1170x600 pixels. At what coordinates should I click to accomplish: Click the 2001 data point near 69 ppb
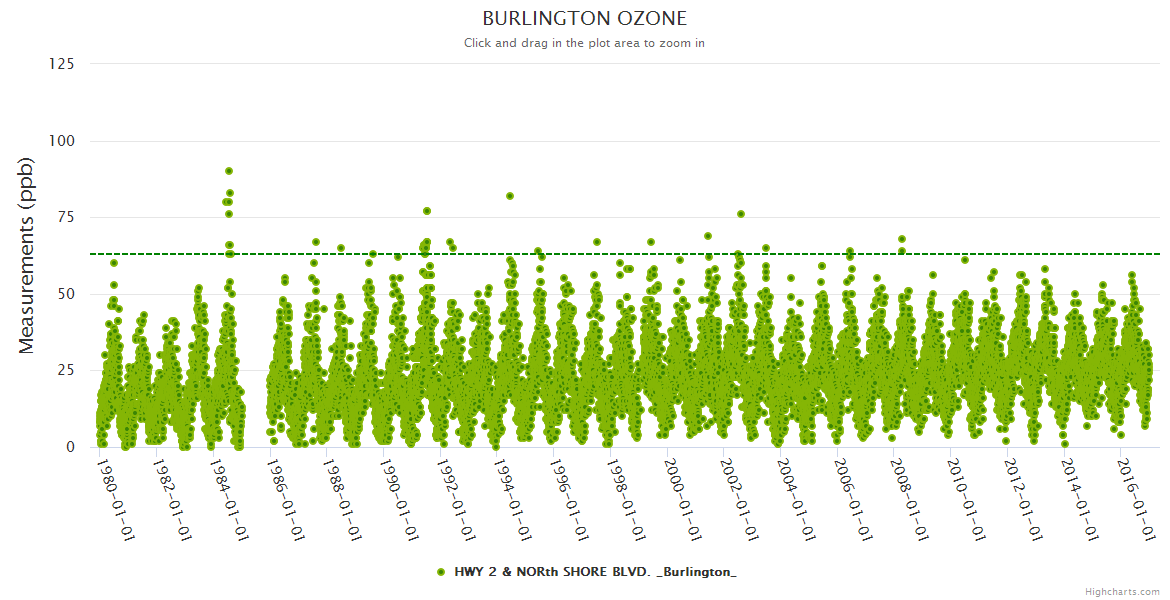tap(708, 236)
